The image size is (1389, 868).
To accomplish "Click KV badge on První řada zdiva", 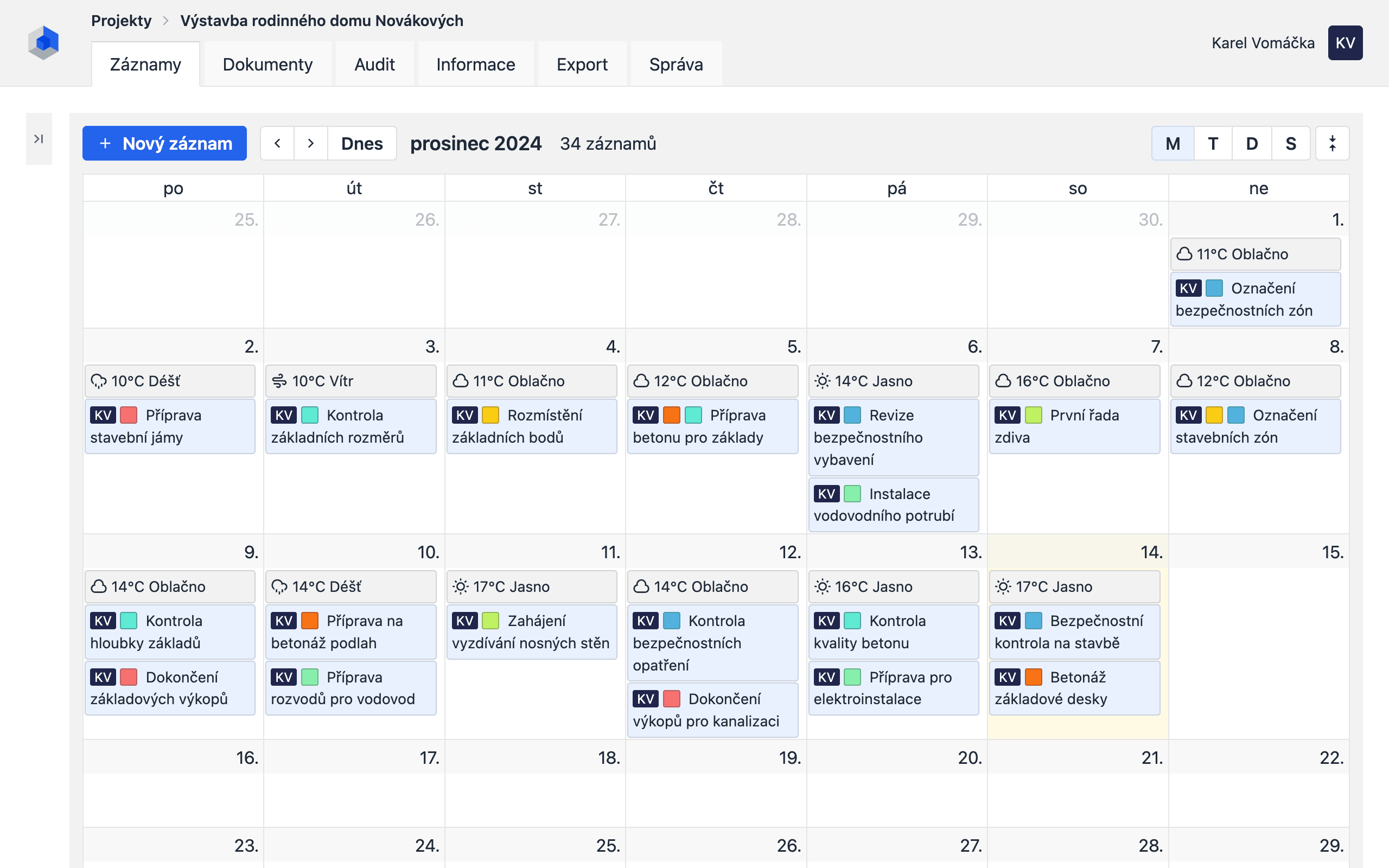I will (x=1008, y=415).
